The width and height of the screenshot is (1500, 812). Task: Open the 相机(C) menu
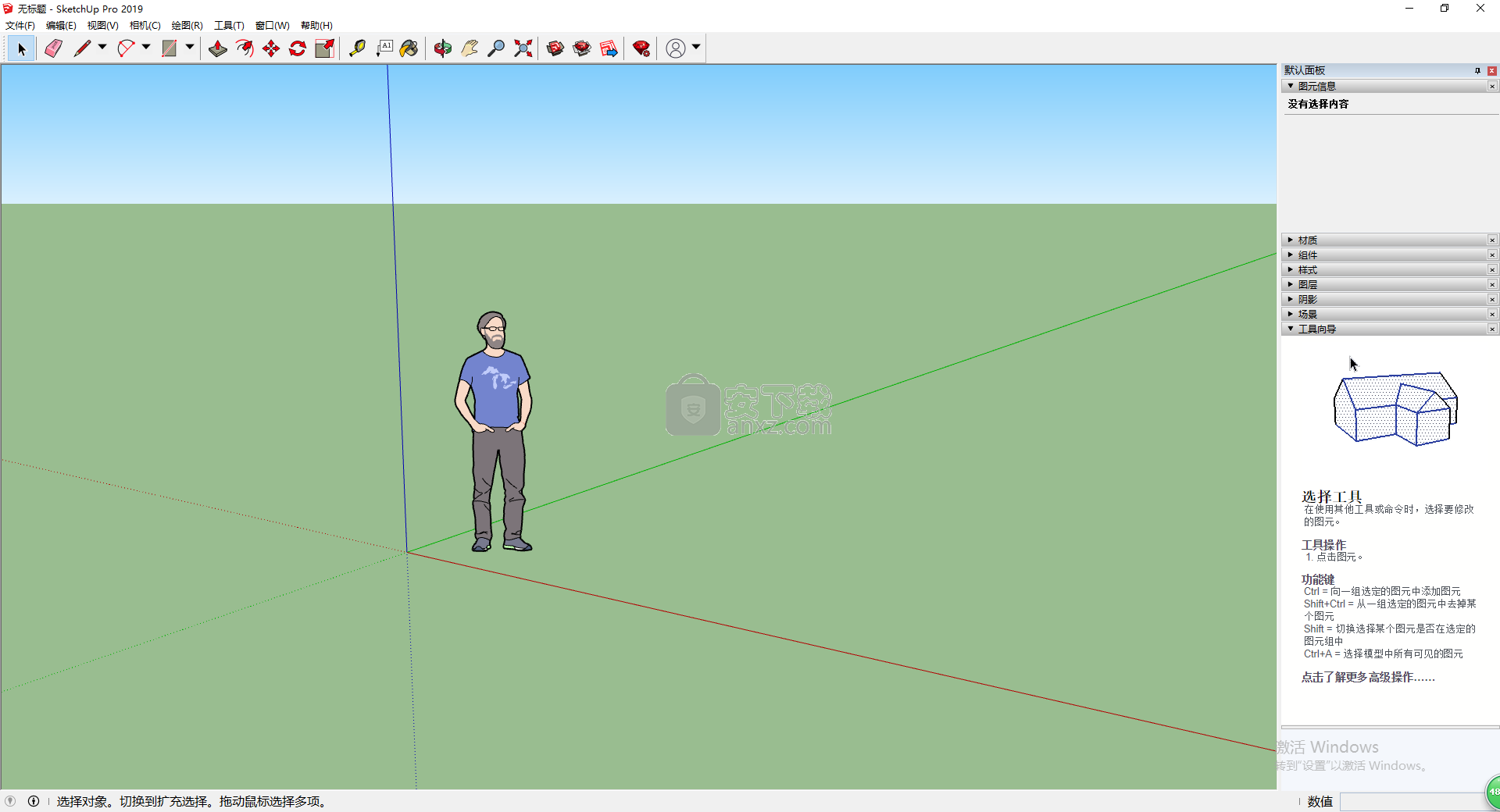(x=145, y=26)
